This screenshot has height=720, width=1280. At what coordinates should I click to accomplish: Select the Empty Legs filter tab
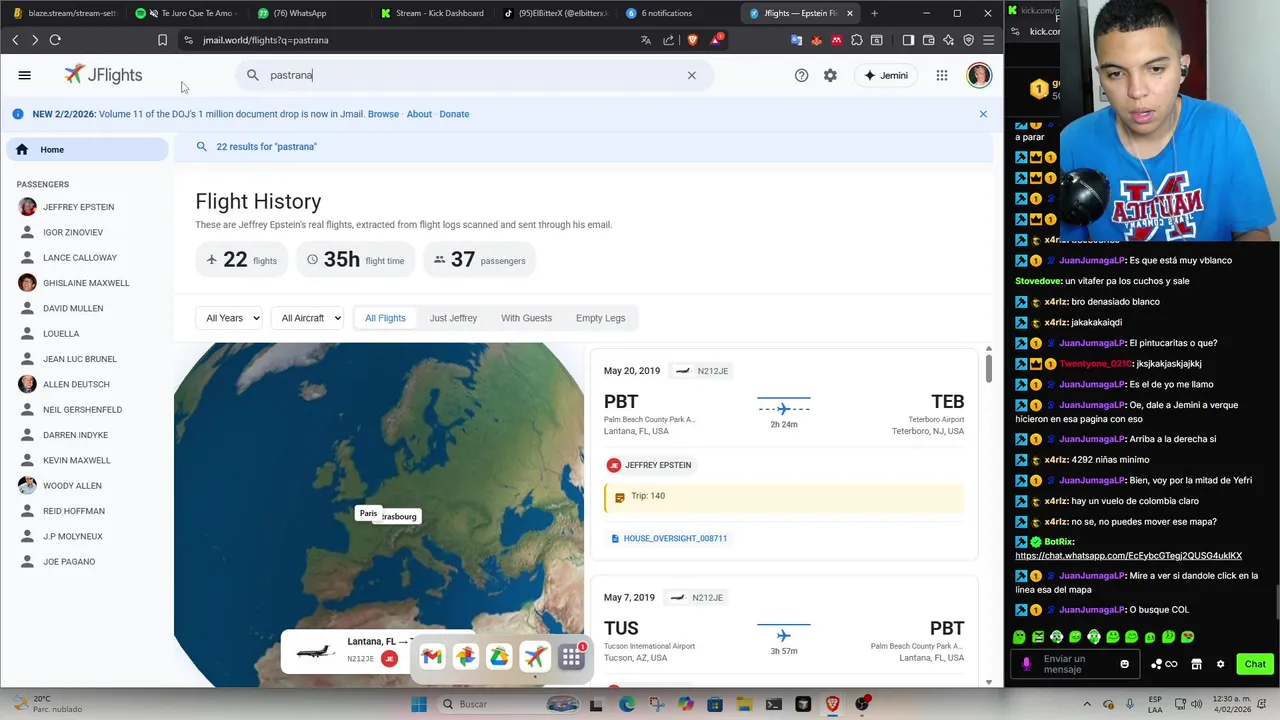pos(600,318)
